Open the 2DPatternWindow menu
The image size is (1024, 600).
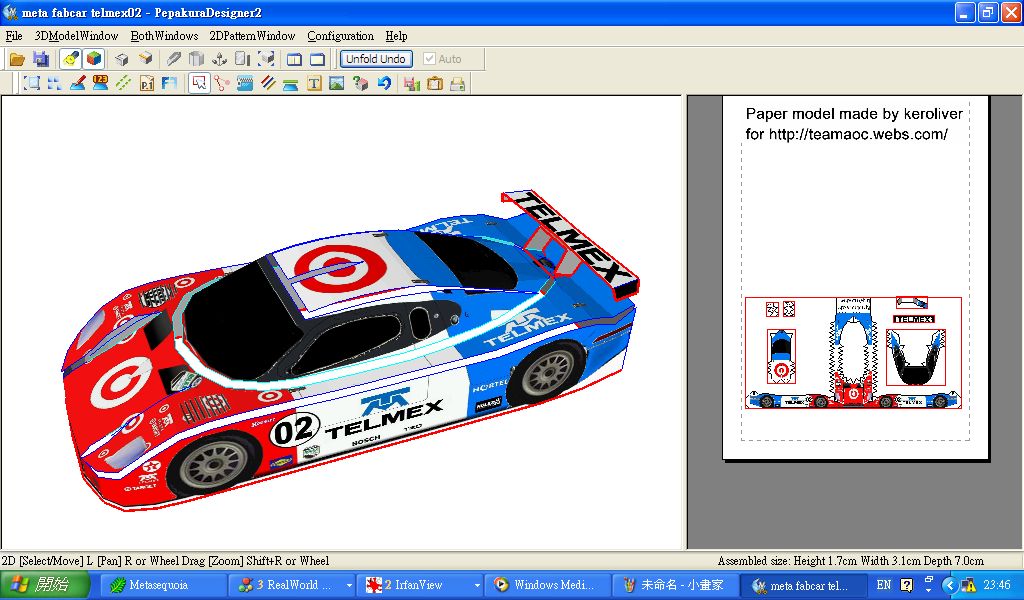(x=252, y=36)
